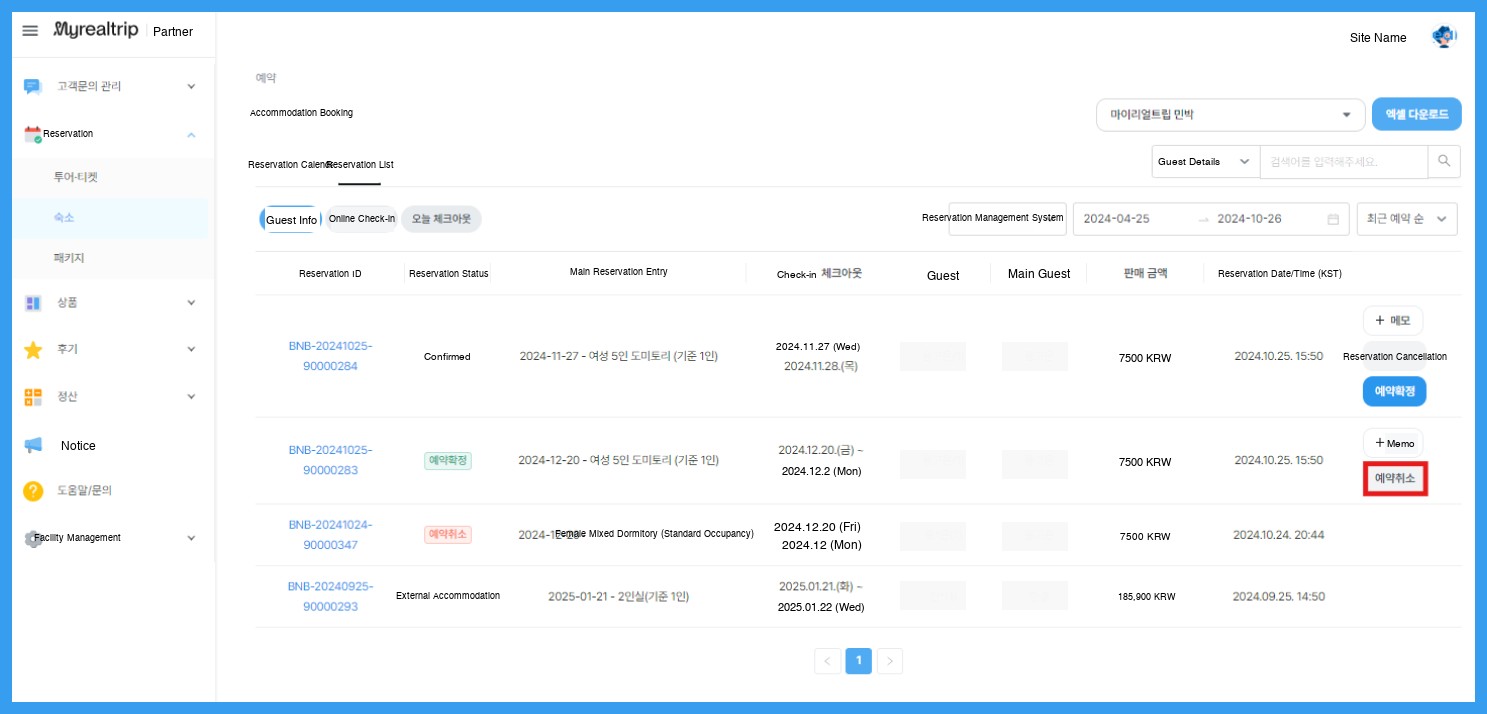Viewport: 1487px width, 714px height.
Task: Go to the next page arrow
Action: pyautogui.click(x=890, y=661)
